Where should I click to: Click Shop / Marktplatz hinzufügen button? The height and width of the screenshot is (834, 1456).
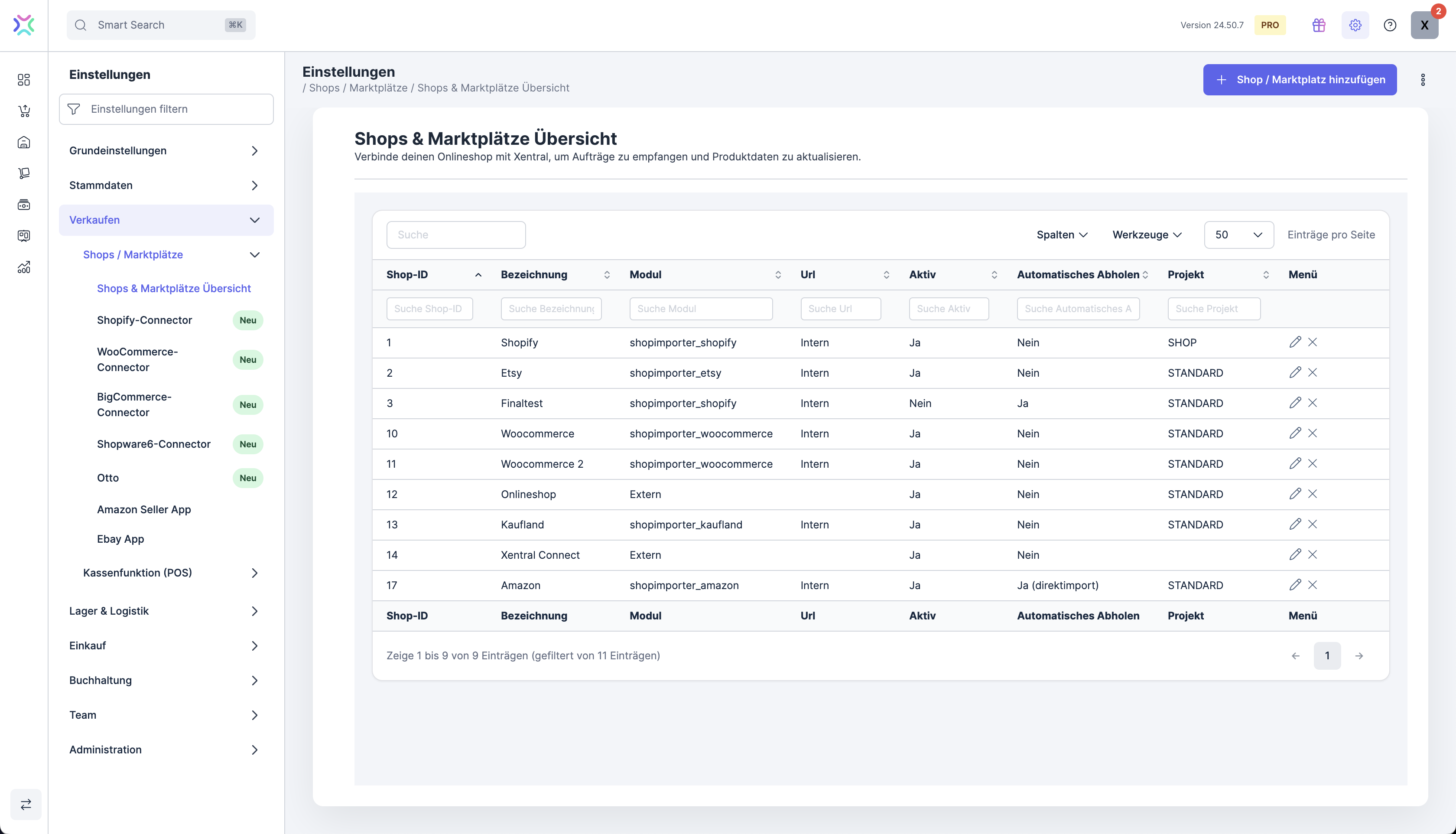[x=1299, y=80]
